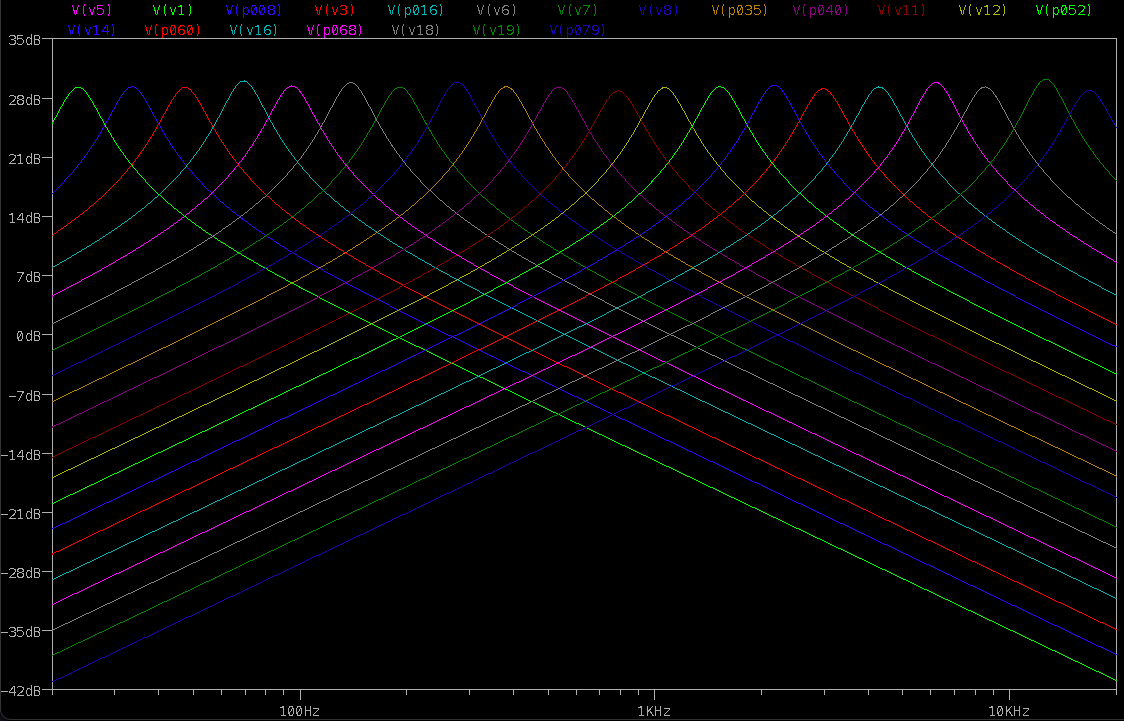
Task: Click the -14dB vertical axis label
Action: [x=21, y=454]
